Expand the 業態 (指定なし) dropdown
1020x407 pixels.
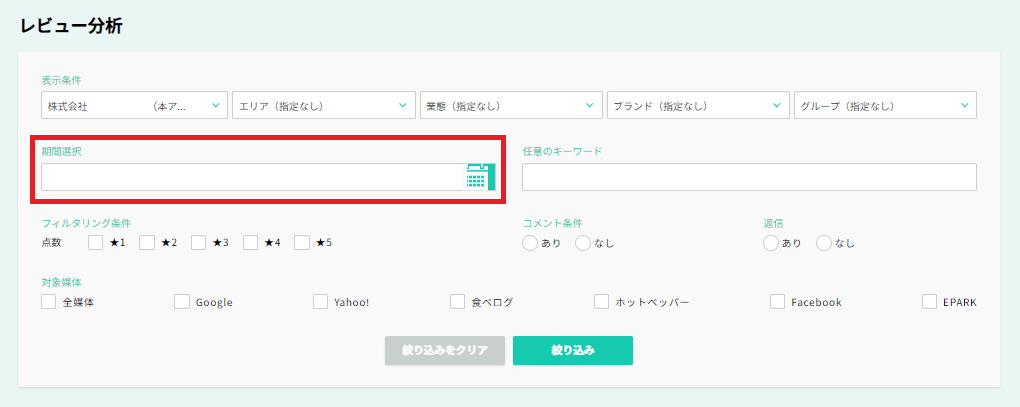pyautogui.click(x=511, y=105)
